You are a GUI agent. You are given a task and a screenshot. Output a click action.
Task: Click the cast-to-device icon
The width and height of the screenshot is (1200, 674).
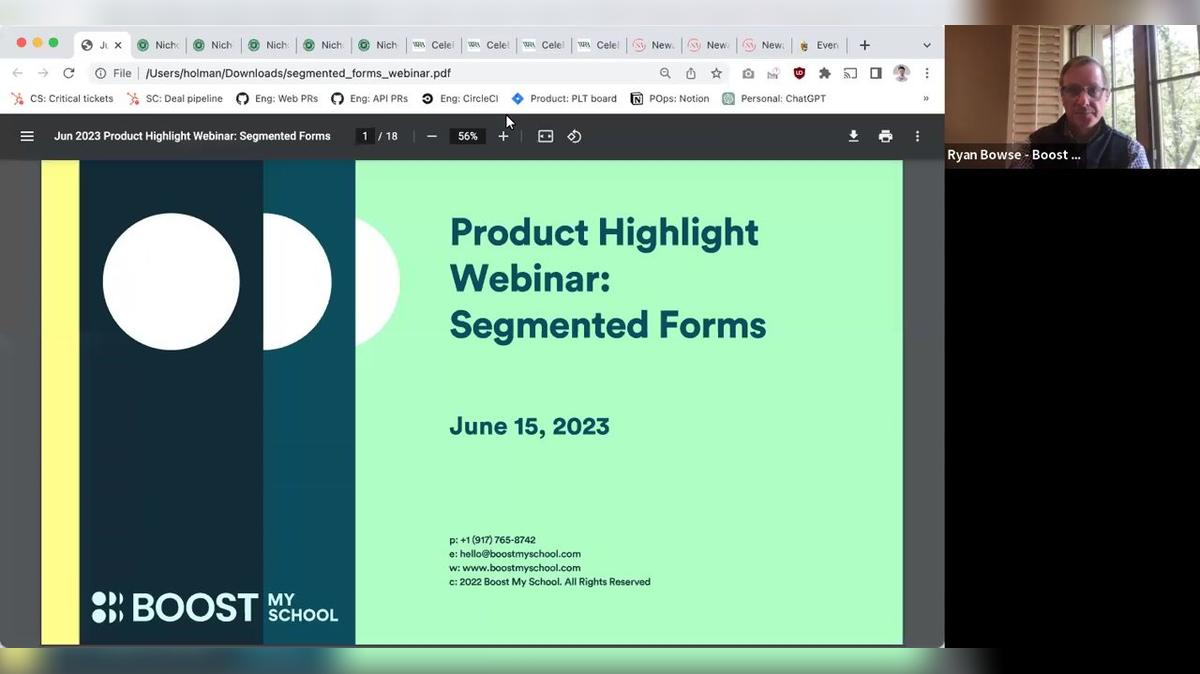coord(852,73)
